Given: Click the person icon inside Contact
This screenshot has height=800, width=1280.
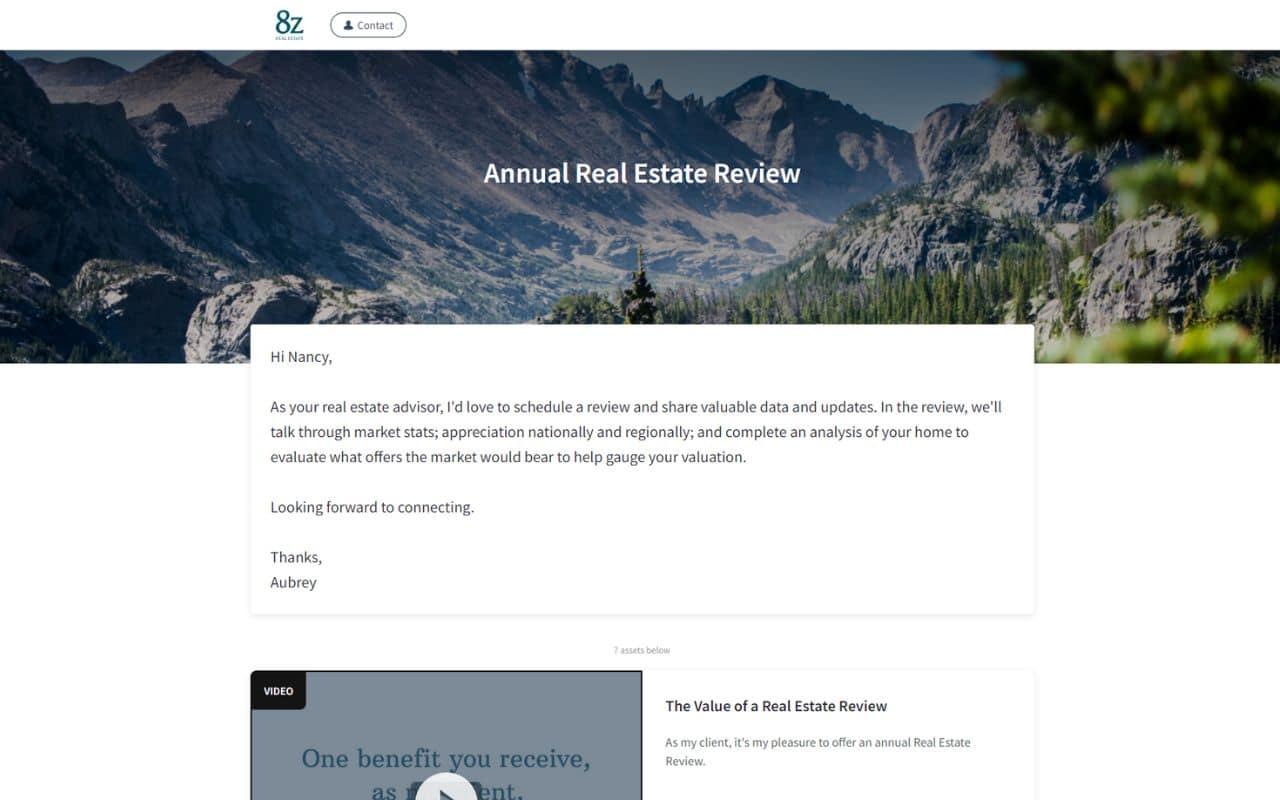Looking at the screenshot, I should (x=348, y=25).
